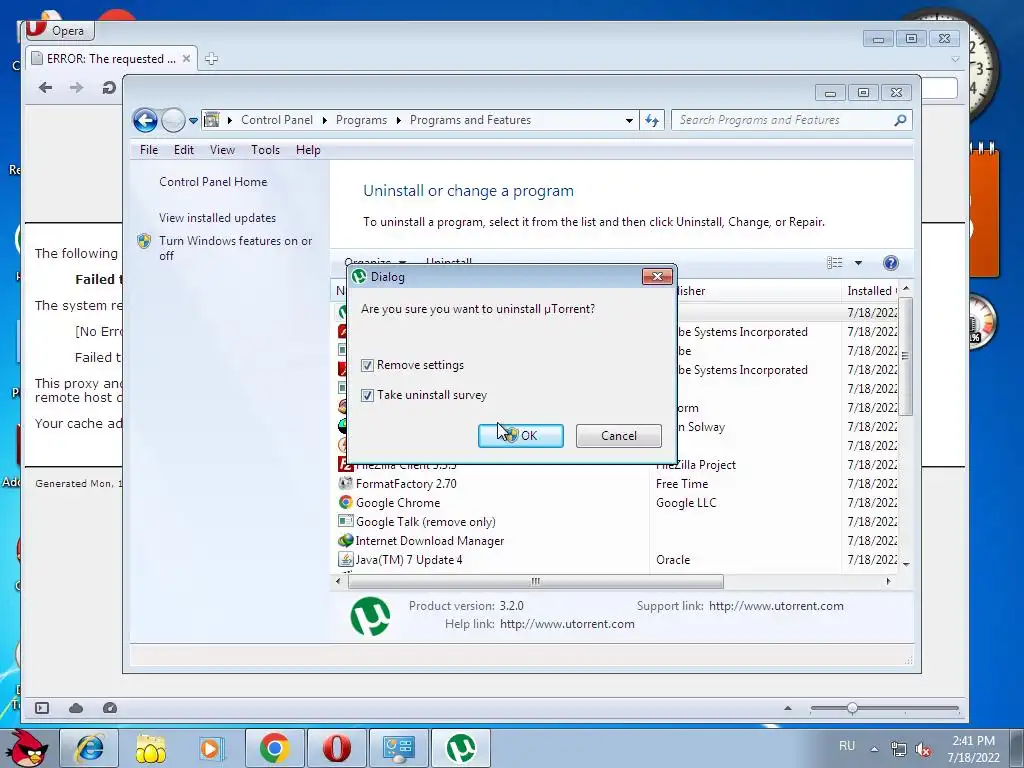Expand arrow after Programs breadcrumb
Screen dimensions: 1024x768
tap(398, 120)
